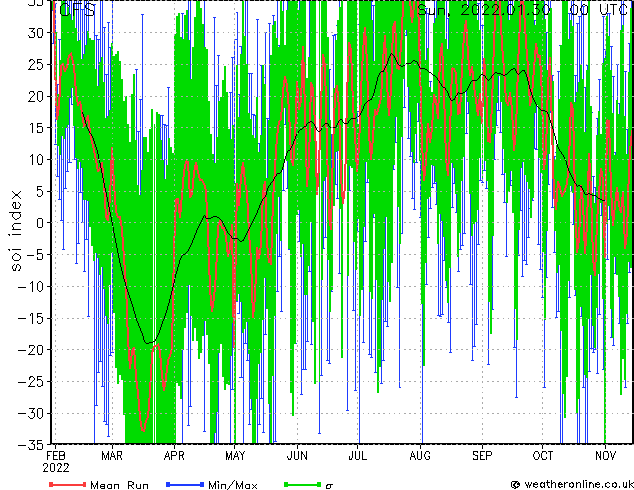Click the -5 y-axis tick label

tap(36, 255)
